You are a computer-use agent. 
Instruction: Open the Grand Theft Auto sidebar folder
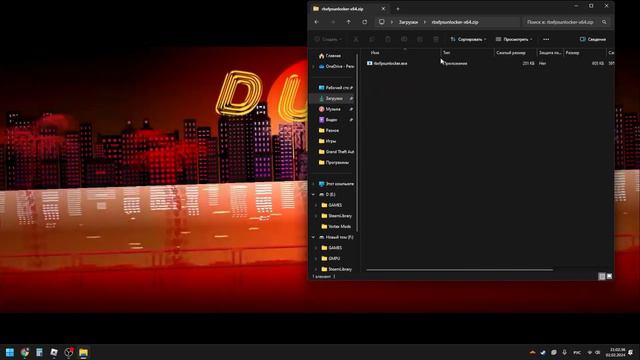[x=337, y=152]
